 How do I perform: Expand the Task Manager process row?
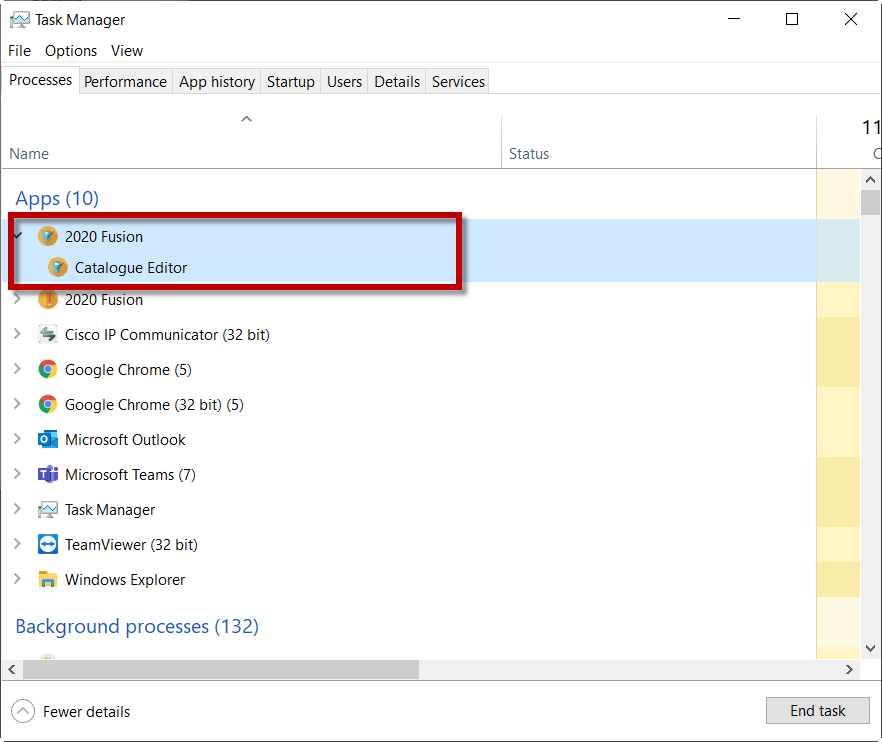(x=17, y=509)
